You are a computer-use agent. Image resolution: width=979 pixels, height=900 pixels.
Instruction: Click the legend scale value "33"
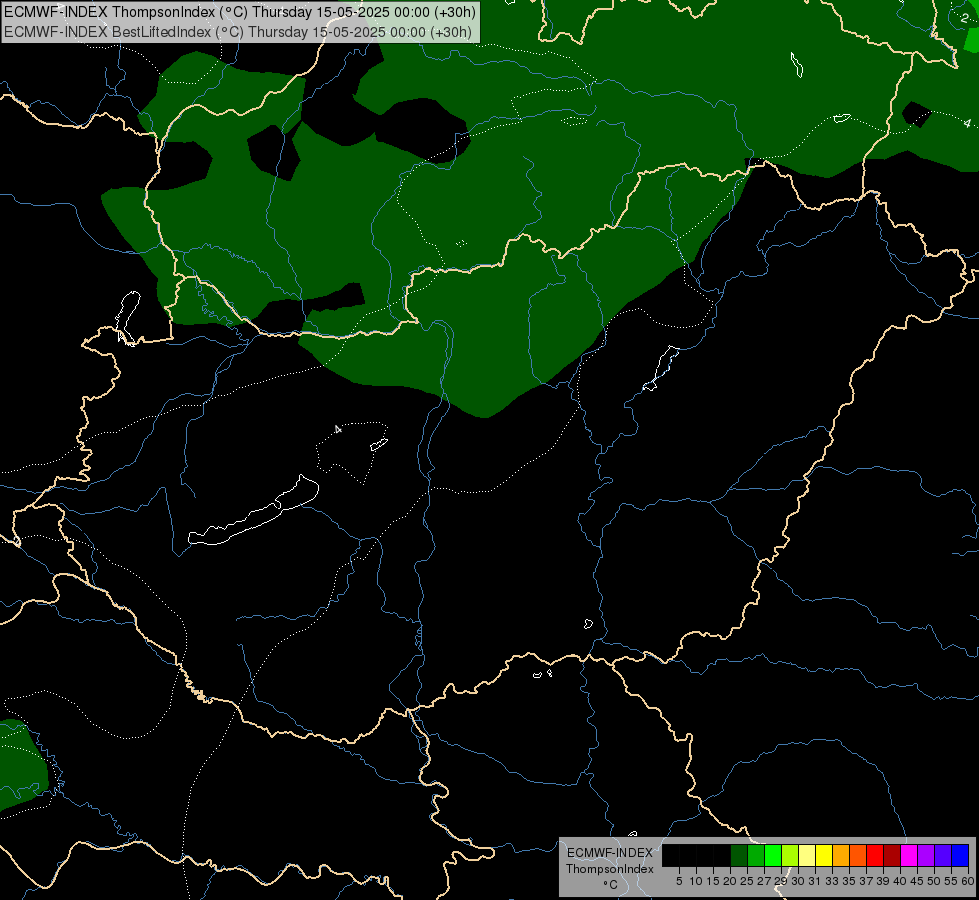pos(832,881)
